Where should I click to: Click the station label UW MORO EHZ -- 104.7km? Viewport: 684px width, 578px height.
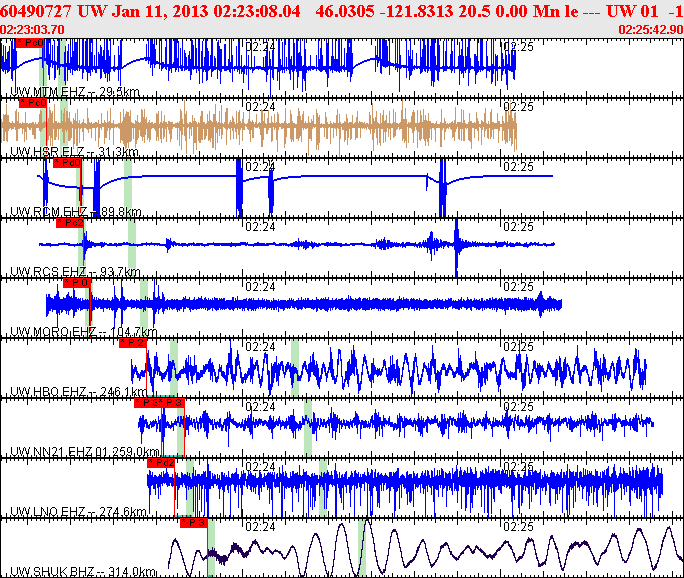pyautogui.click(x=83, y=332)
